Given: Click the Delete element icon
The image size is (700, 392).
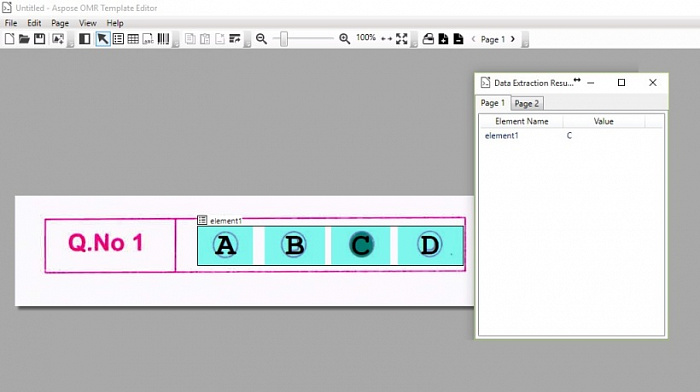Looking at the screenshot, I should [x=220, y=39].
